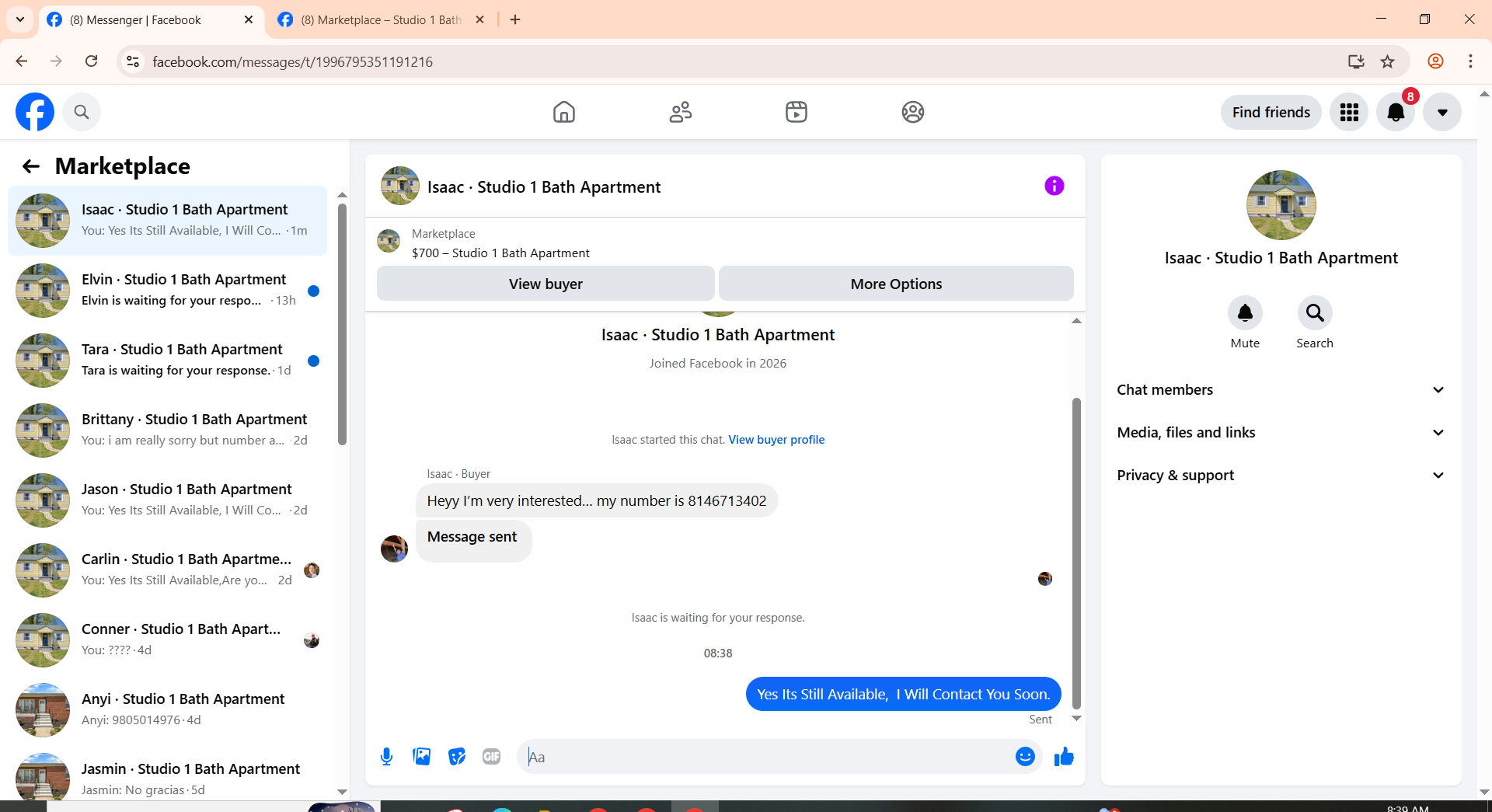Send a thumbs up like

click(1064, 757)
